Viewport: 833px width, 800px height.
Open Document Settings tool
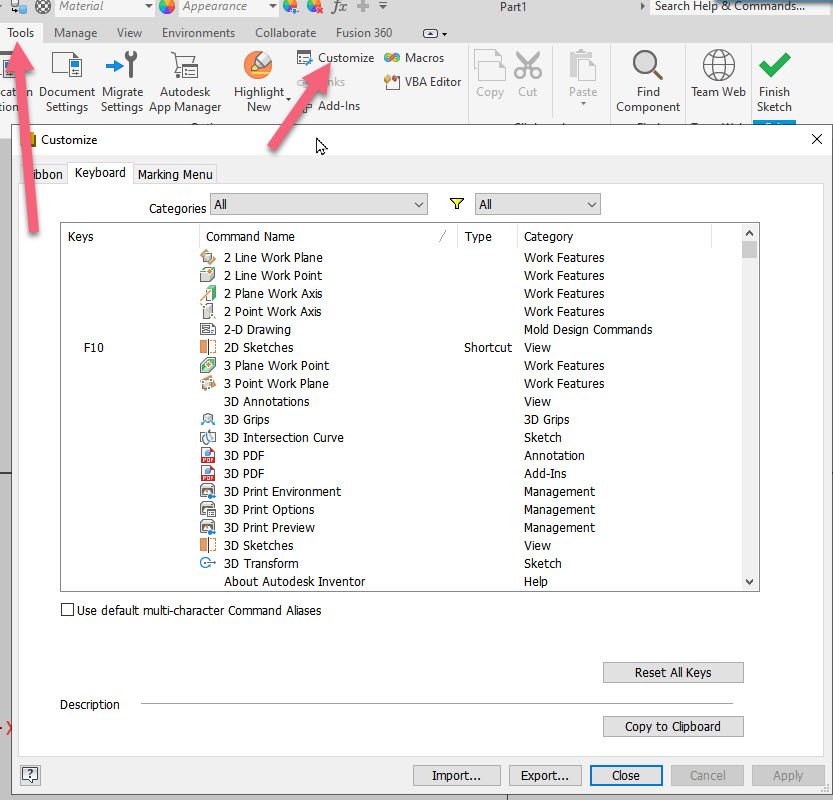pyautogui.click(x=66, y=82)
